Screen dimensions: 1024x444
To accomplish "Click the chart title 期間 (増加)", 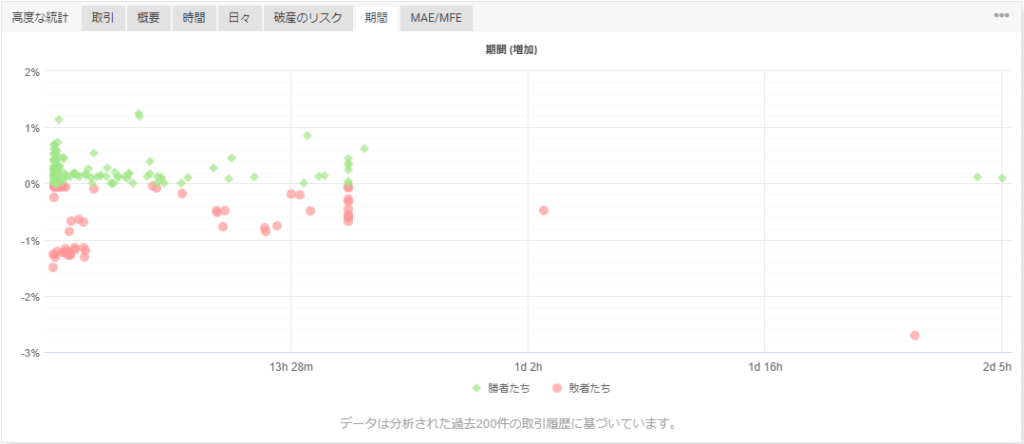I will pos(511,51).
